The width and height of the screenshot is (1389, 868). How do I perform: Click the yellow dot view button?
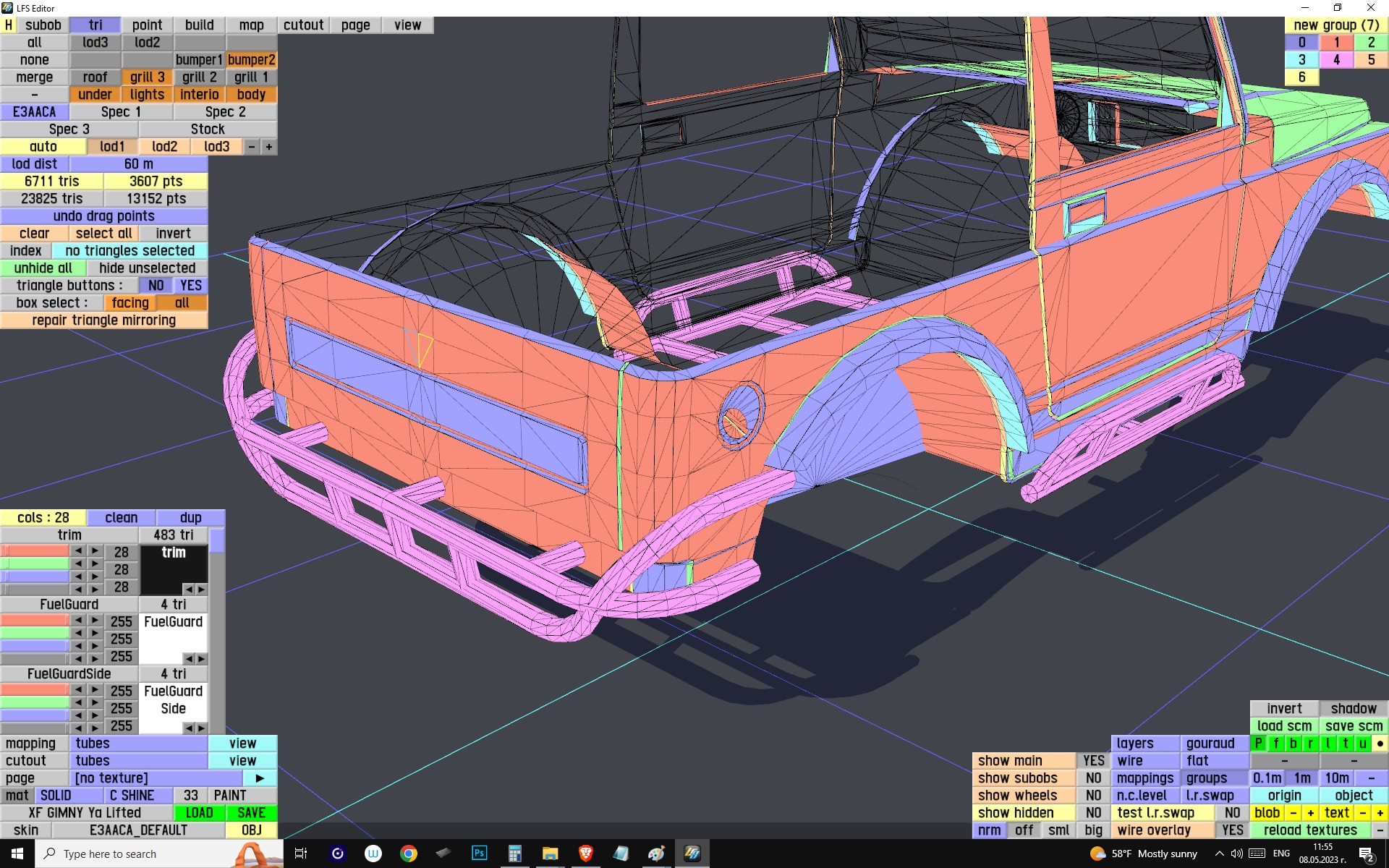coord(1380,743)
